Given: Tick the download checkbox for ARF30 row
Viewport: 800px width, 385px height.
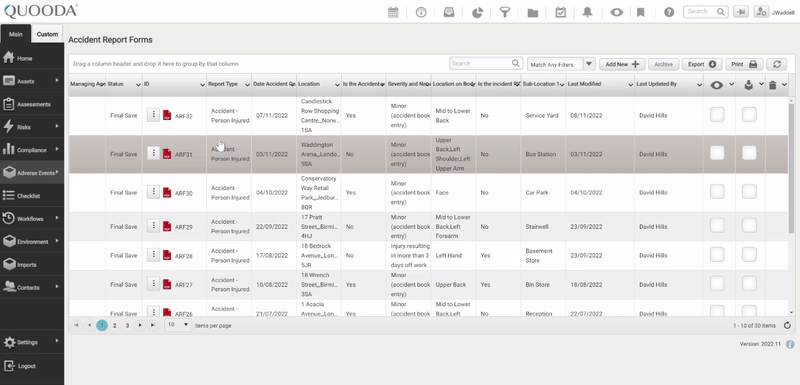Looking at the screenshot, I should tap(749, 192).
